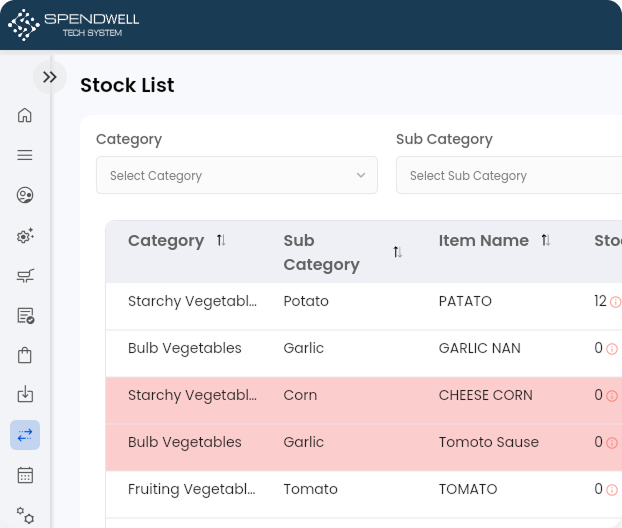Select the CHEESE CORN item cell
Image resolution: width=622 pixels, height=528 pixels.
coord(486,395)
